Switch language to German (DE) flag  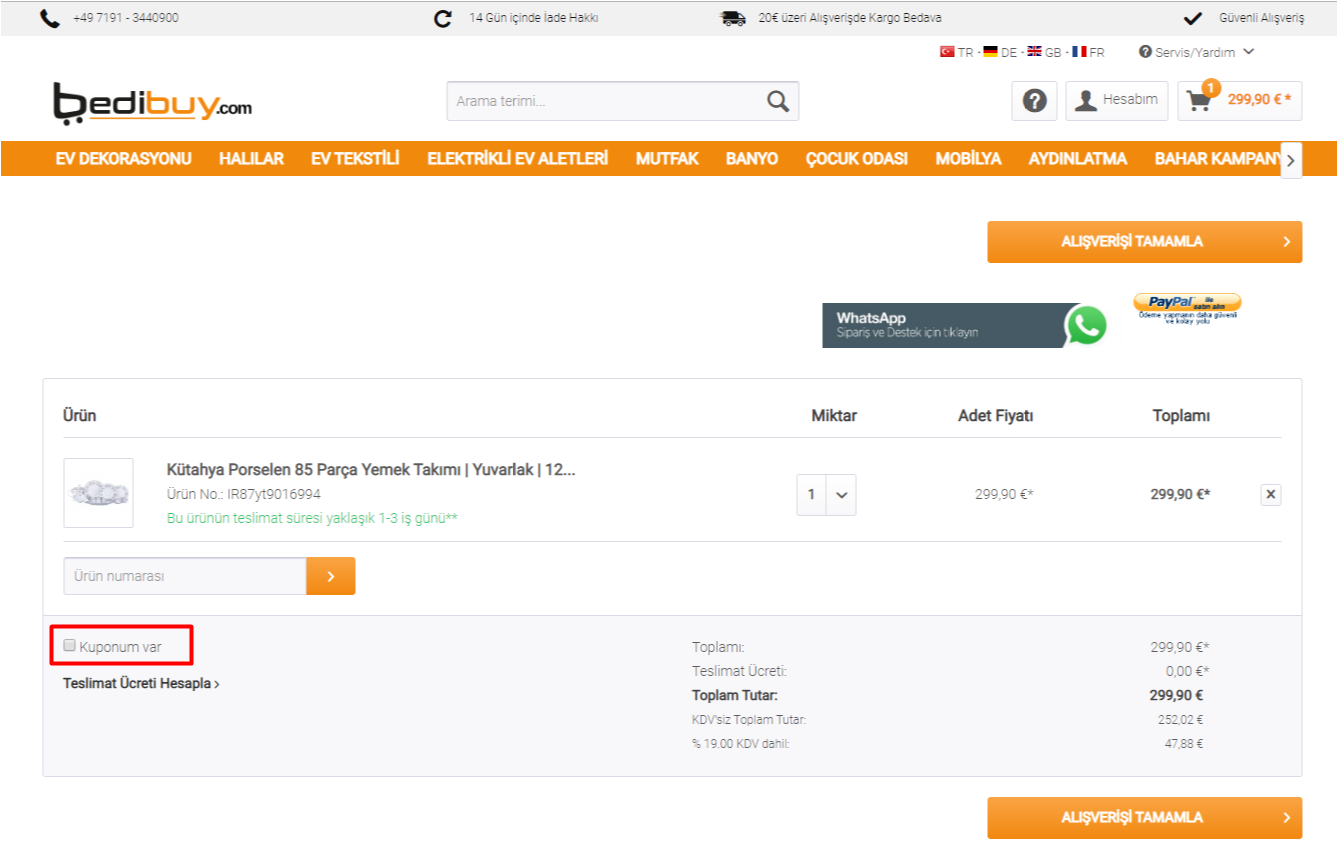(990, 52)
